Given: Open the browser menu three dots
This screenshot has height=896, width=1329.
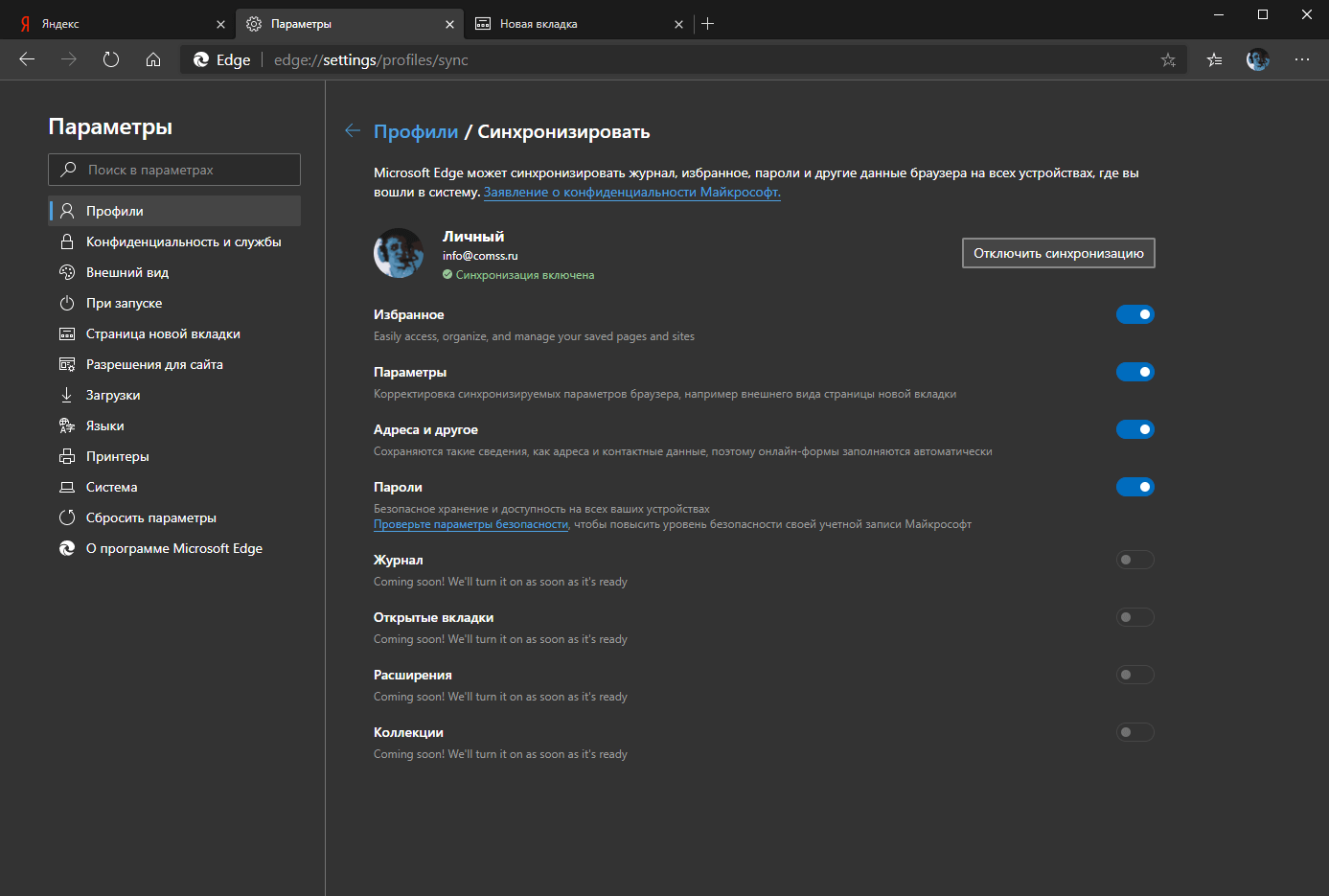Looking at the screenshot, I should pyautogui.click(x=1301, y=59).
